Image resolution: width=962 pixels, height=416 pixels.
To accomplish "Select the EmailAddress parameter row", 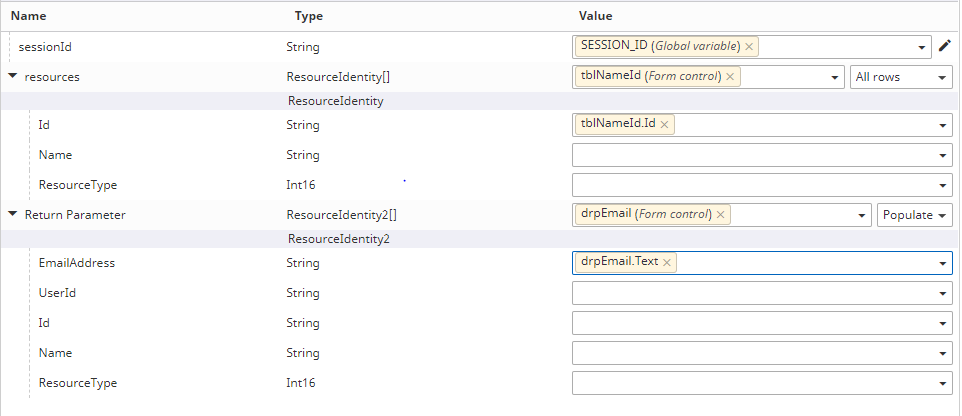I will (76, 263).
